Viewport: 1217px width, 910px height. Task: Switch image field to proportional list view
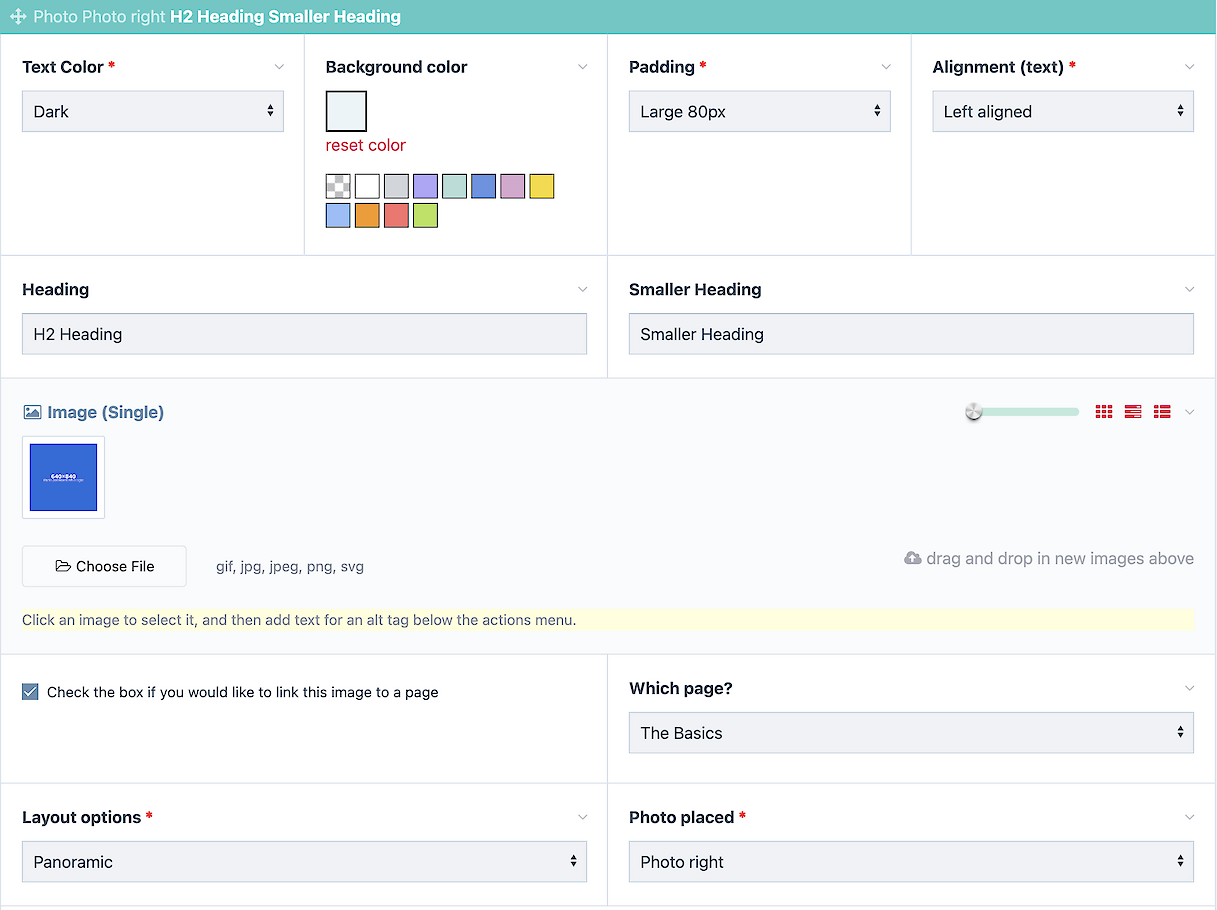(1133, 412)
